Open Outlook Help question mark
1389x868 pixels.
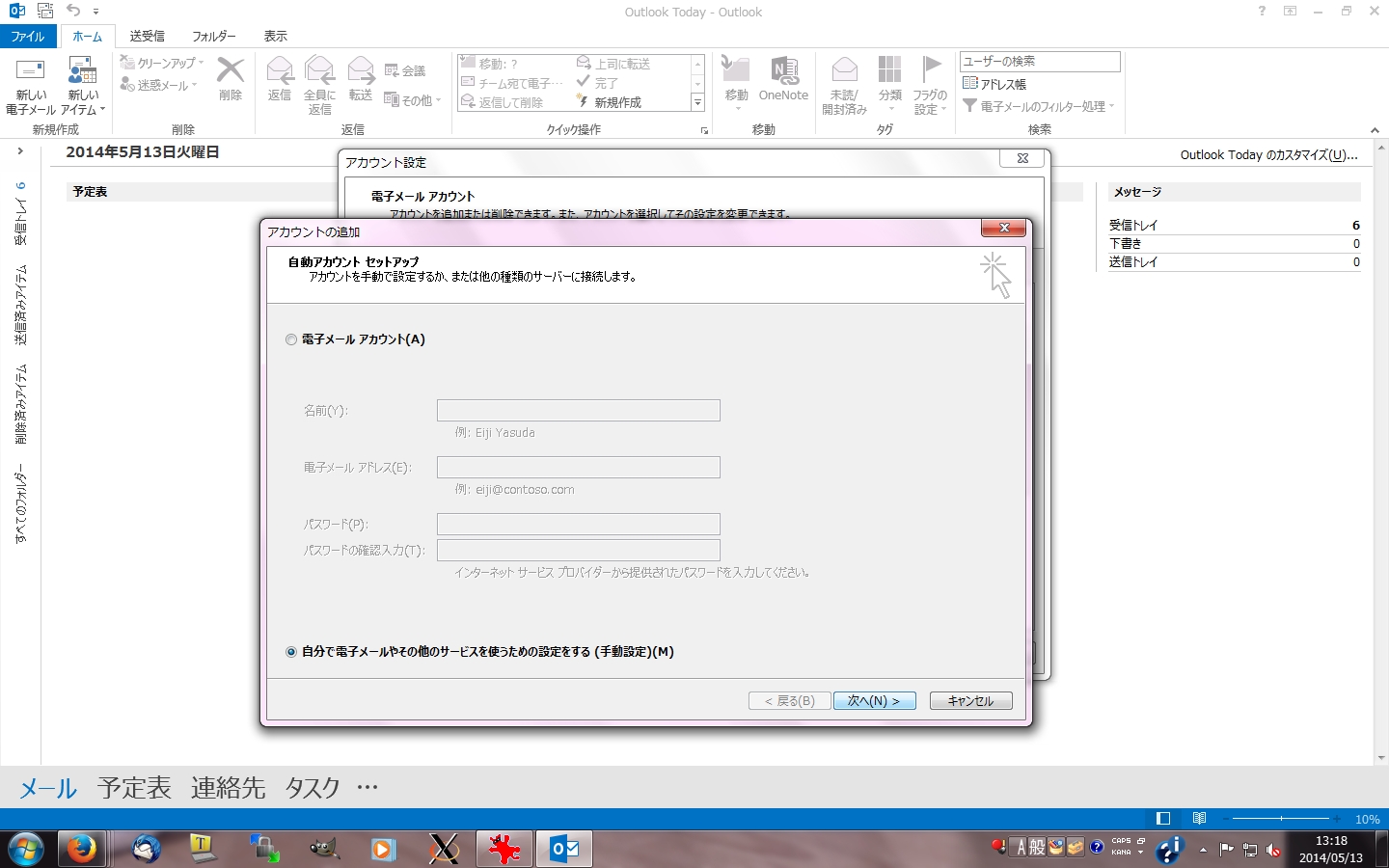pos(1262,11)
